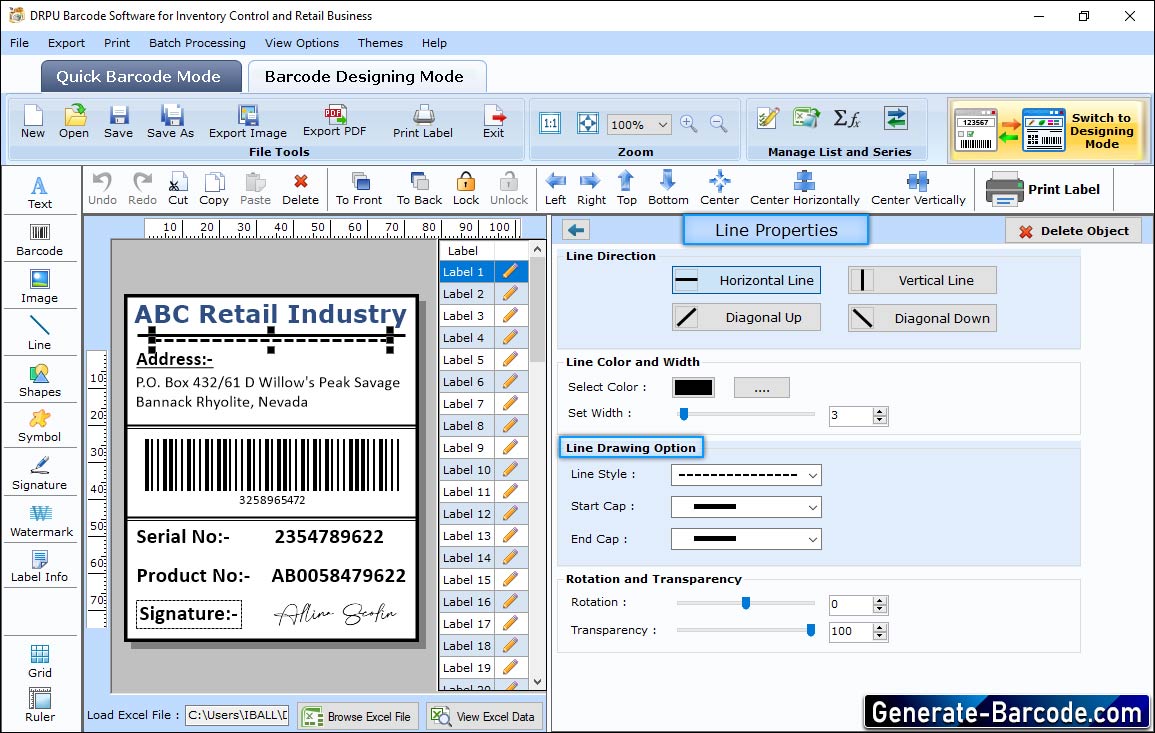Click the Delete Object button

[x=1072, y=231]
